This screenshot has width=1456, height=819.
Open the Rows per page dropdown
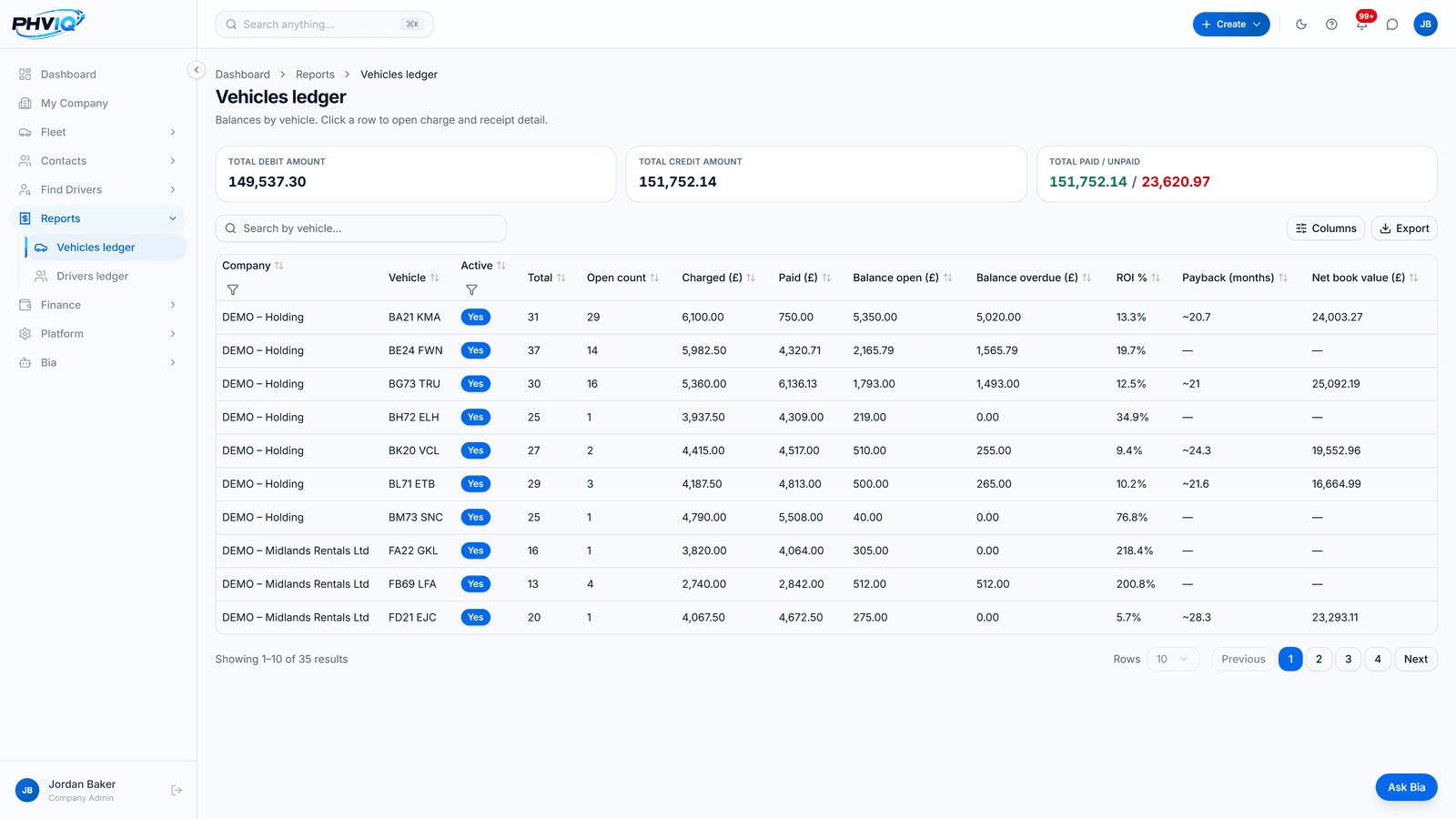pos(1173,659)
